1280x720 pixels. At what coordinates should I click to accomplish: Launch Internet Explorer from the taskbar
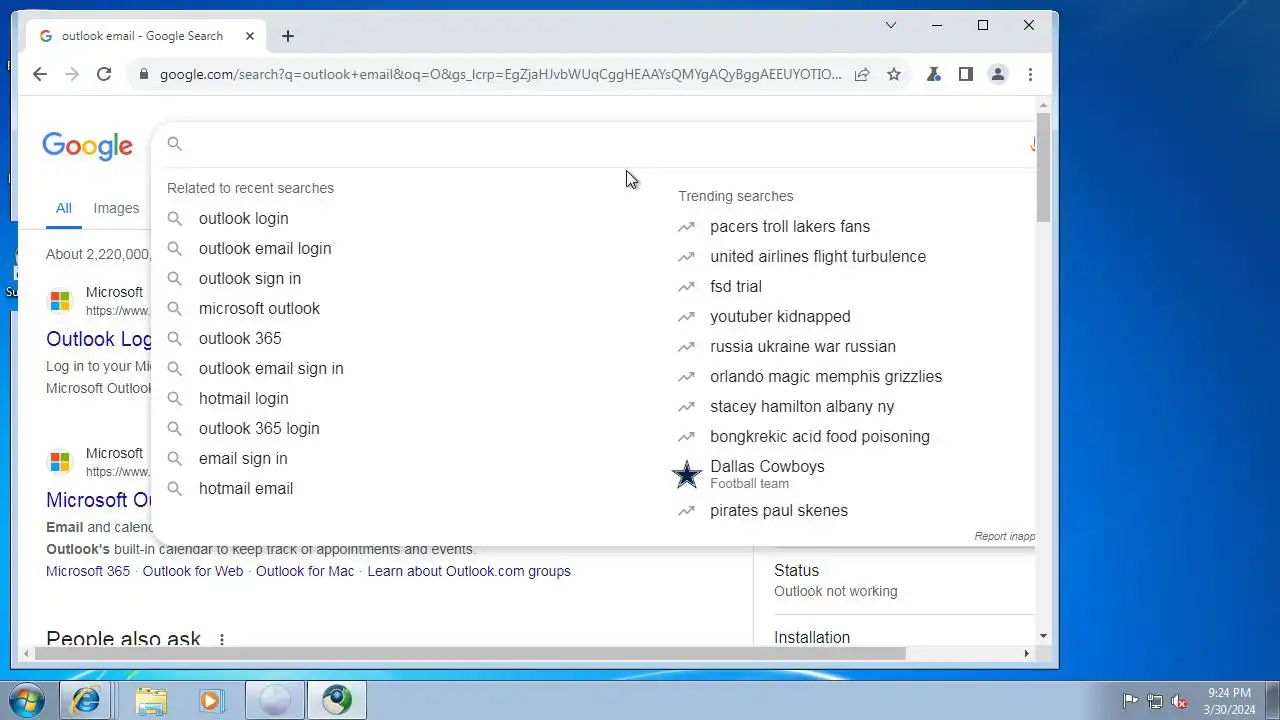point(86,700)
